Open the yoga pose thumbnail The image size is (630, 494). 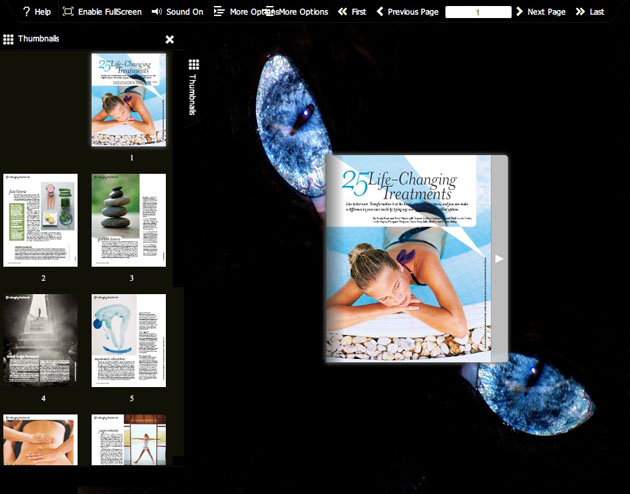pos(129,440)
